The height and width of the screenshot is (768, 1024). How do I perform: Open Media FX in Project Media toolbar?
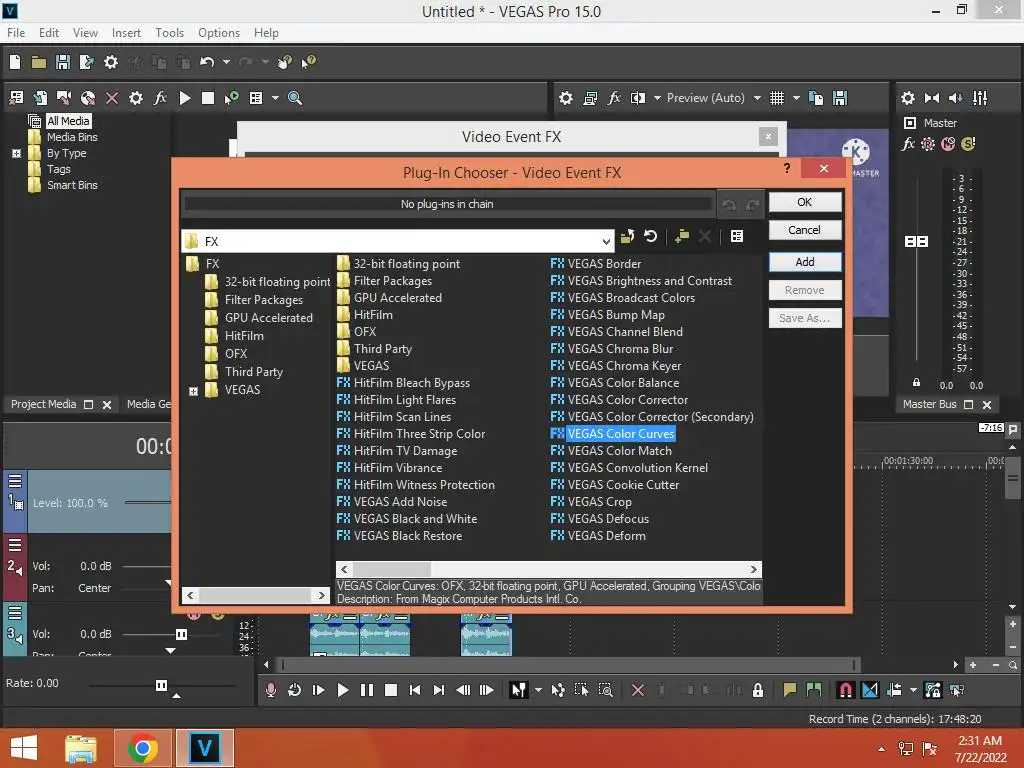point(160,98)
